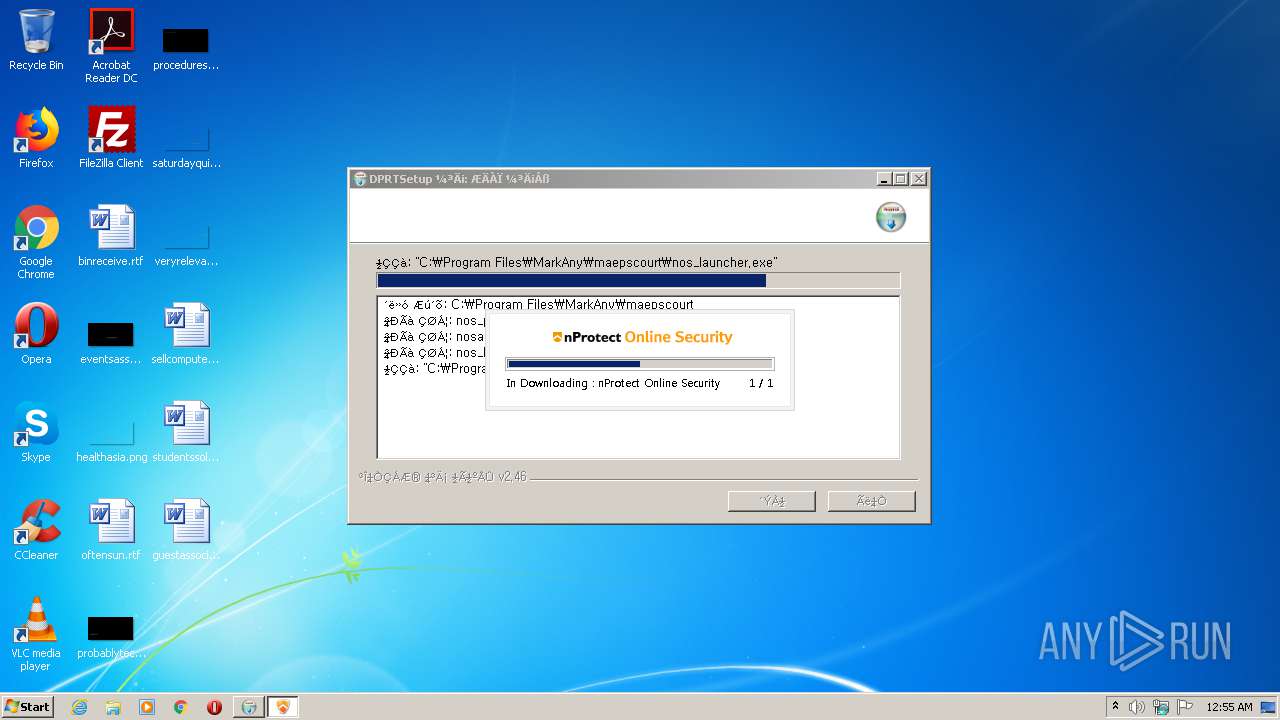The width and height of the screenshot is (1280, 720).
Task: Click the v2.46 installer version text
Action: tap(442, 477)
